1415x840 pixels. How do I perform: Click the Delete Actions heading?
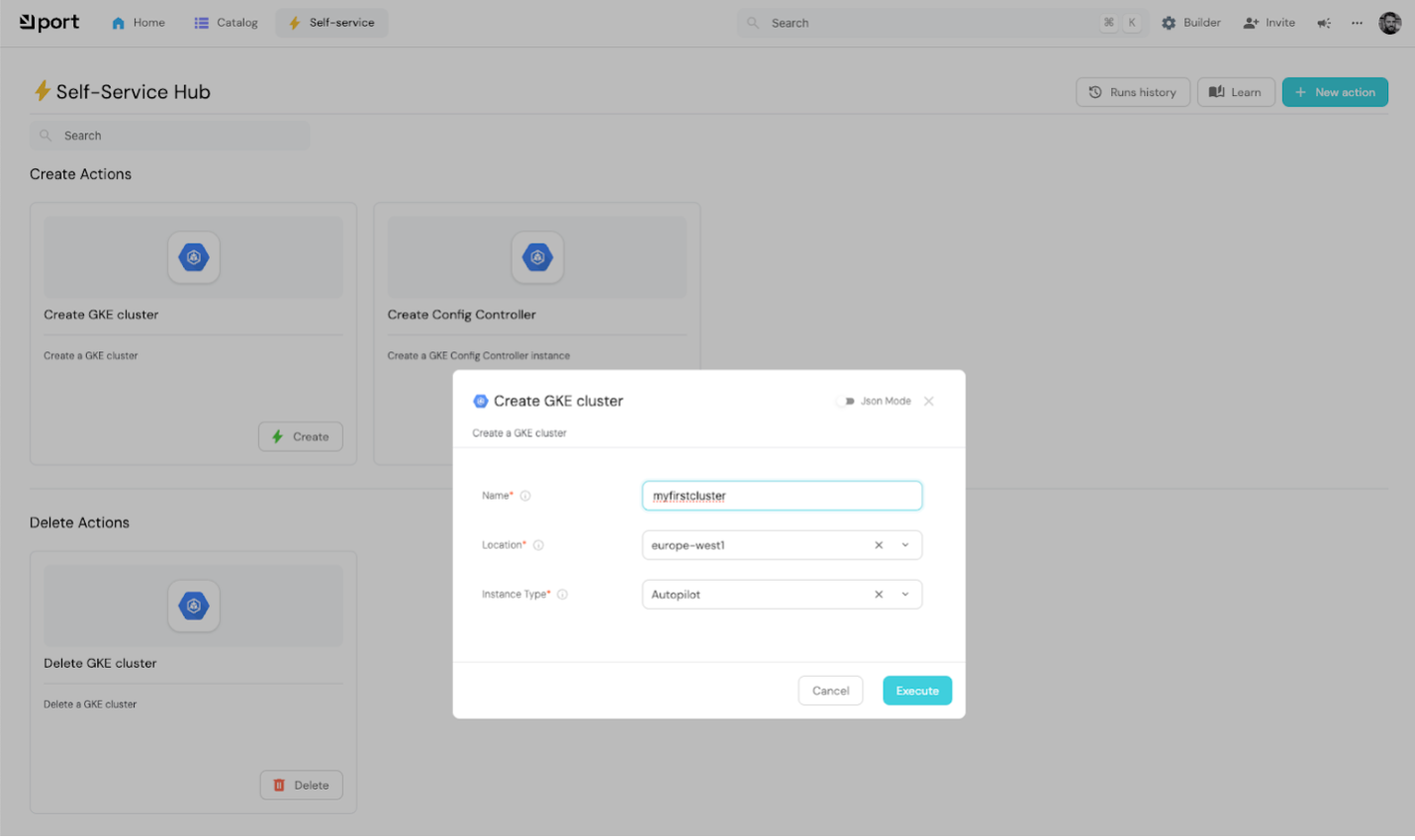[79, 522]
